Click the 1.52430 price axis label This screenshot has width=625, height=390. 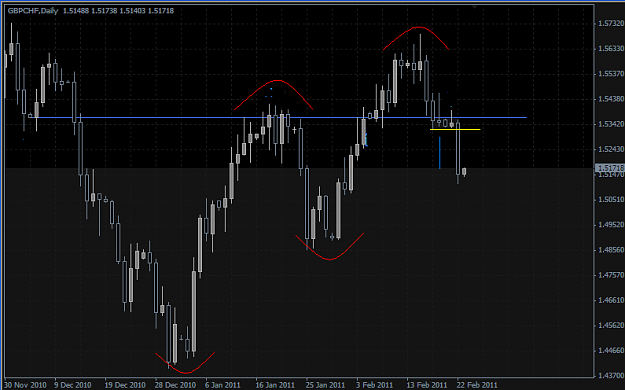(611, 149)
